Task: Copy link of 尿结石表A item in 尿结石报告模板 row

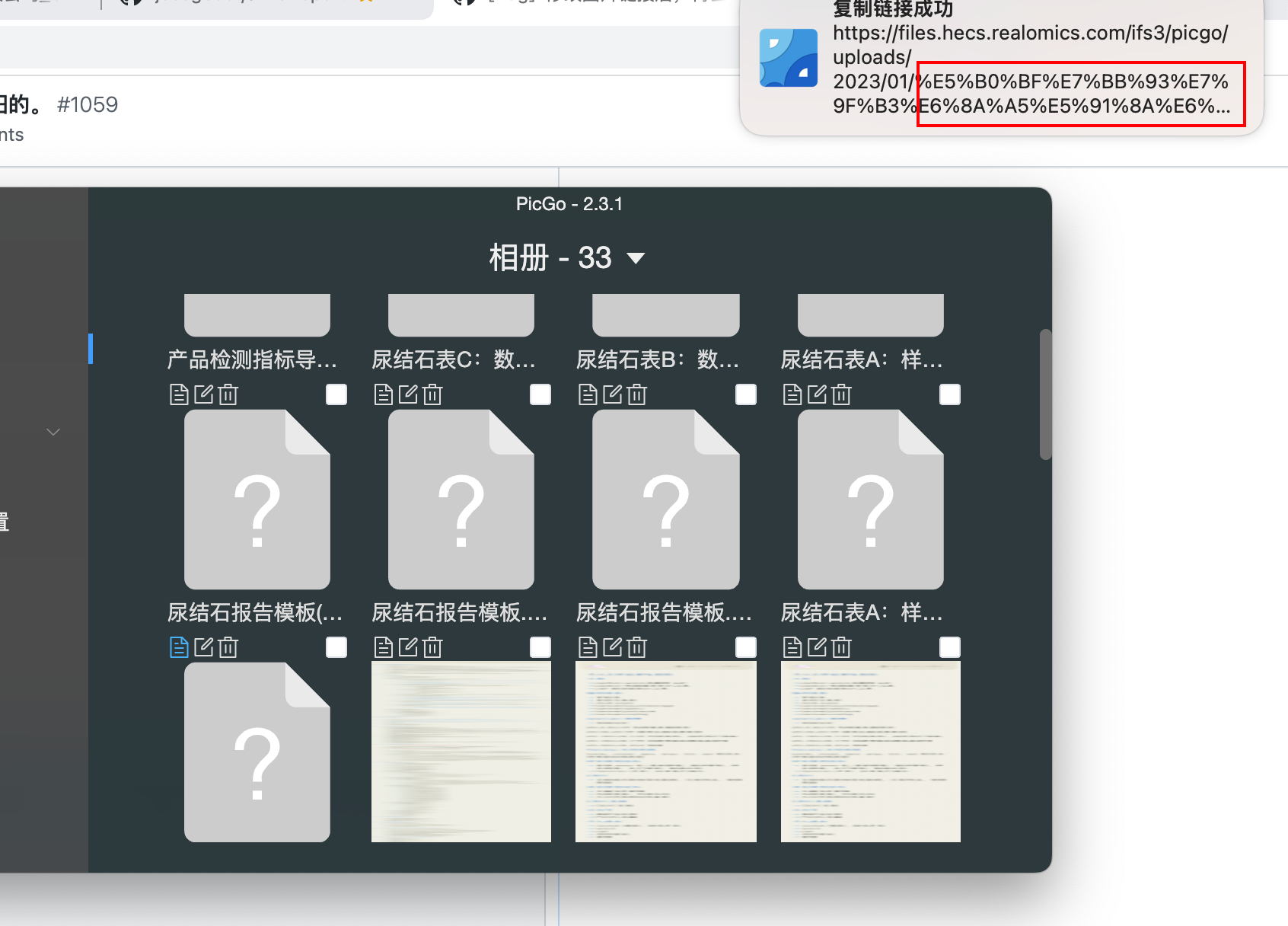Action: (x=792, y=647)
